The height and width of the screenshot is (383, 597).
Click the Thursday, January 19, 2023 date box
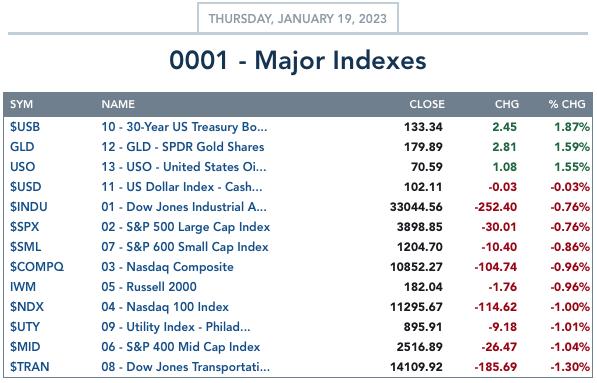[x=298, y=18]
